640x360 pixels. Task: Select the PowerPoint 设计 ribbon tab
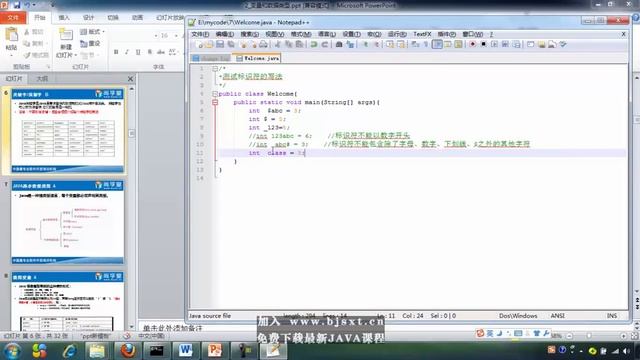pos(89,18)
